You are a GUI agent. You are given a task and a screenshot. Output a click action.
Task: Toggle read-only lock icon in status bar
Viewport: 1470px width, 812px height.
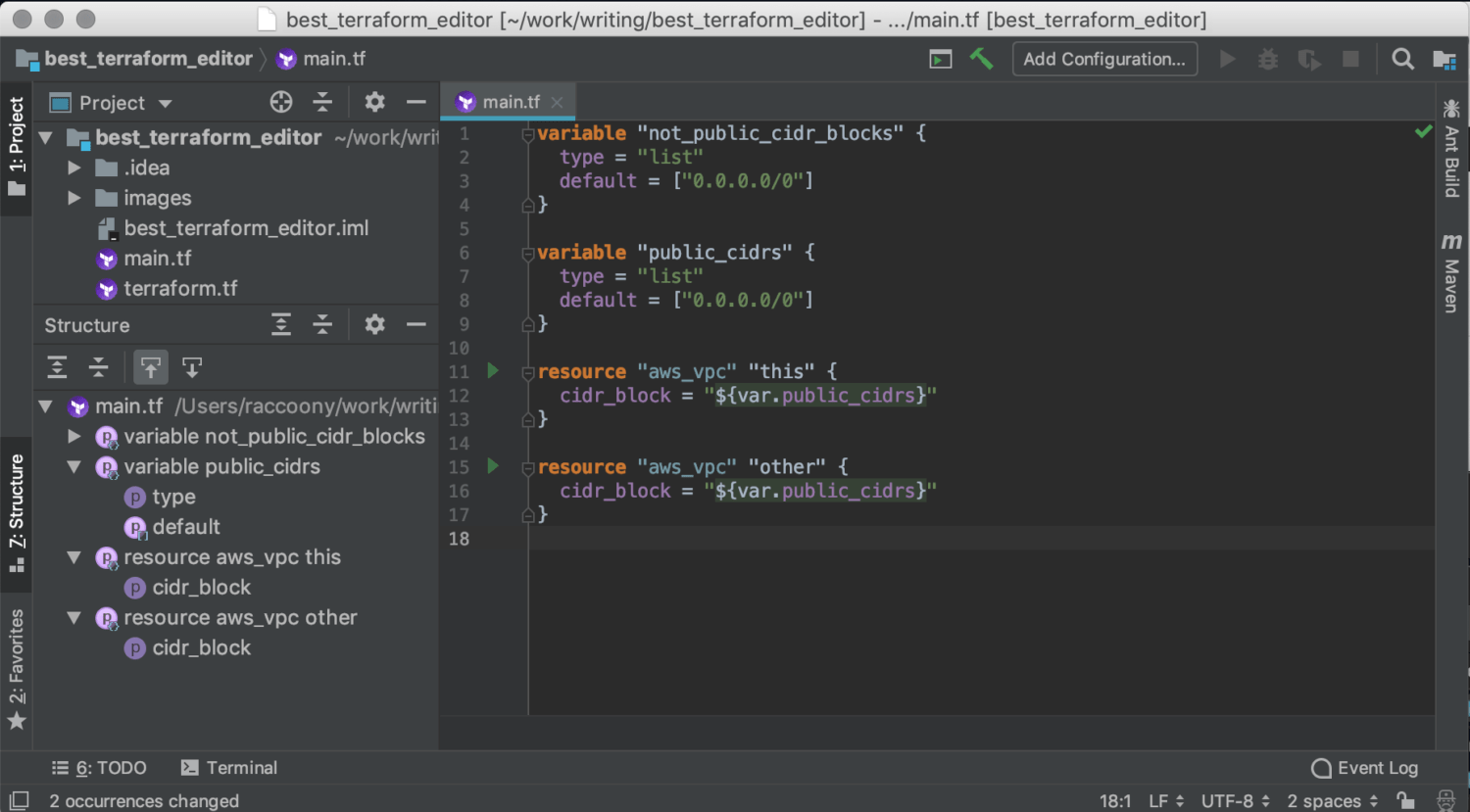pos(1405,799)
